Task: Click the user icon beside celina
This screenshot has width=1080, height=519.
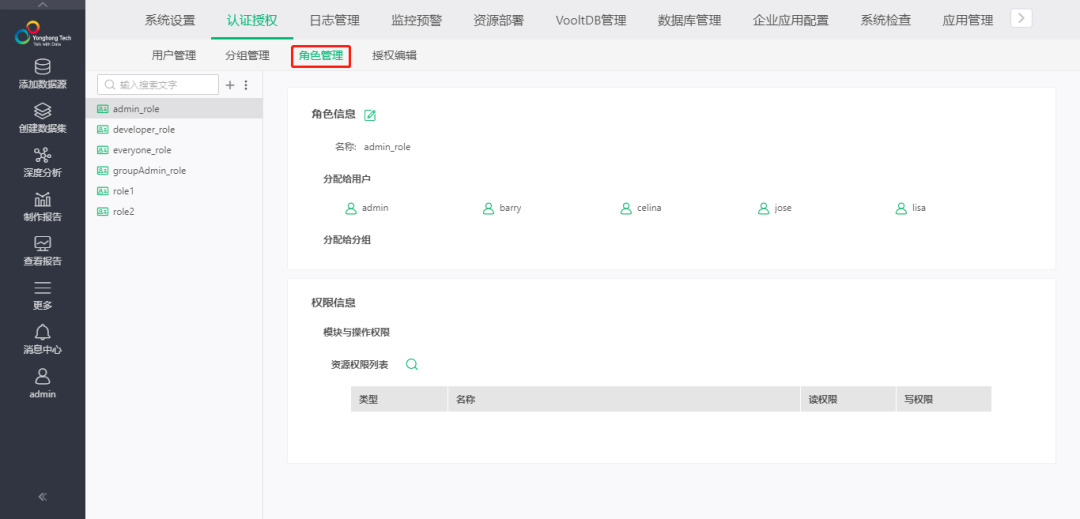Action: pos(626,208)
